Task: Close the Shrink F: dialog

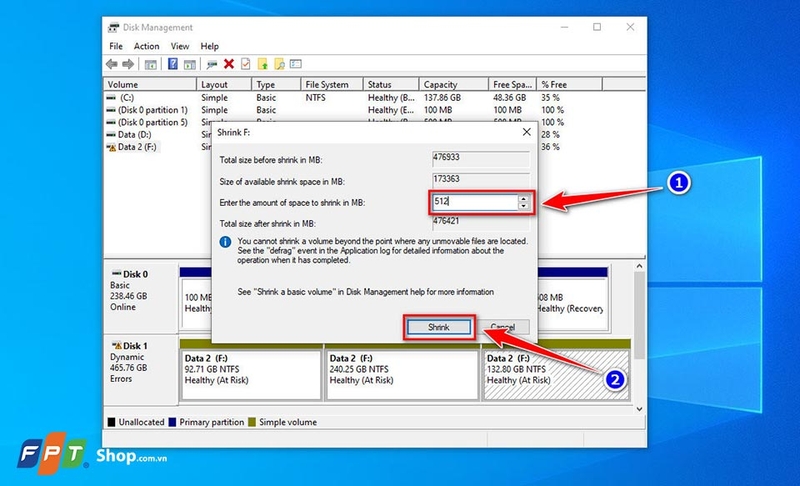Action: (527, 132)
